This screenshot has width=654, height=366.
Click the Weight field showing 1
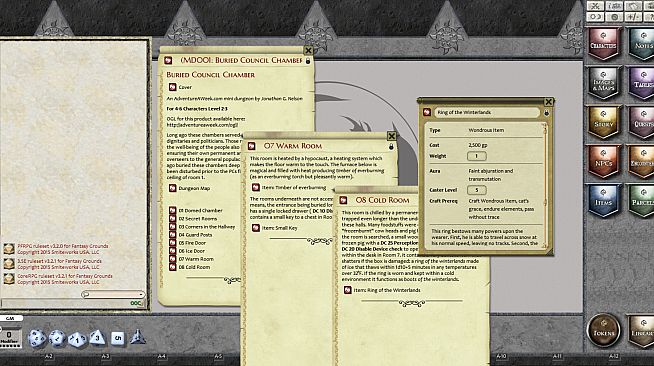[x=476, y=156]
